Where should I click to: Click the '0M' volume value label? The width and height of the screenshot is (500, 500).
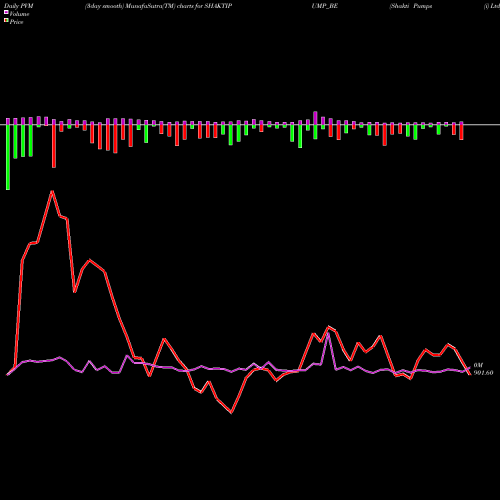[478, 365]
